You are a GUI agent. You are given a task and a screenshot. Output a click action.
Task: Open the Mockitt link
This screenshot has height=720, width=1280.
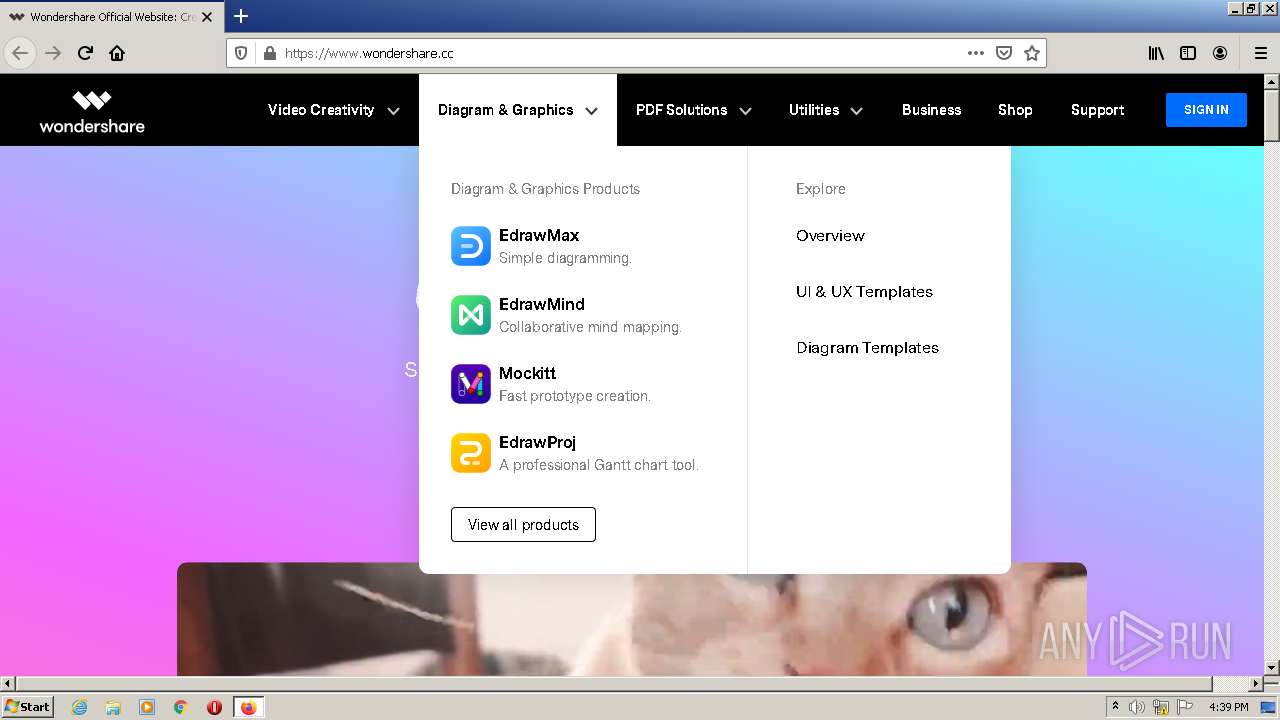(x=527, y=374)
